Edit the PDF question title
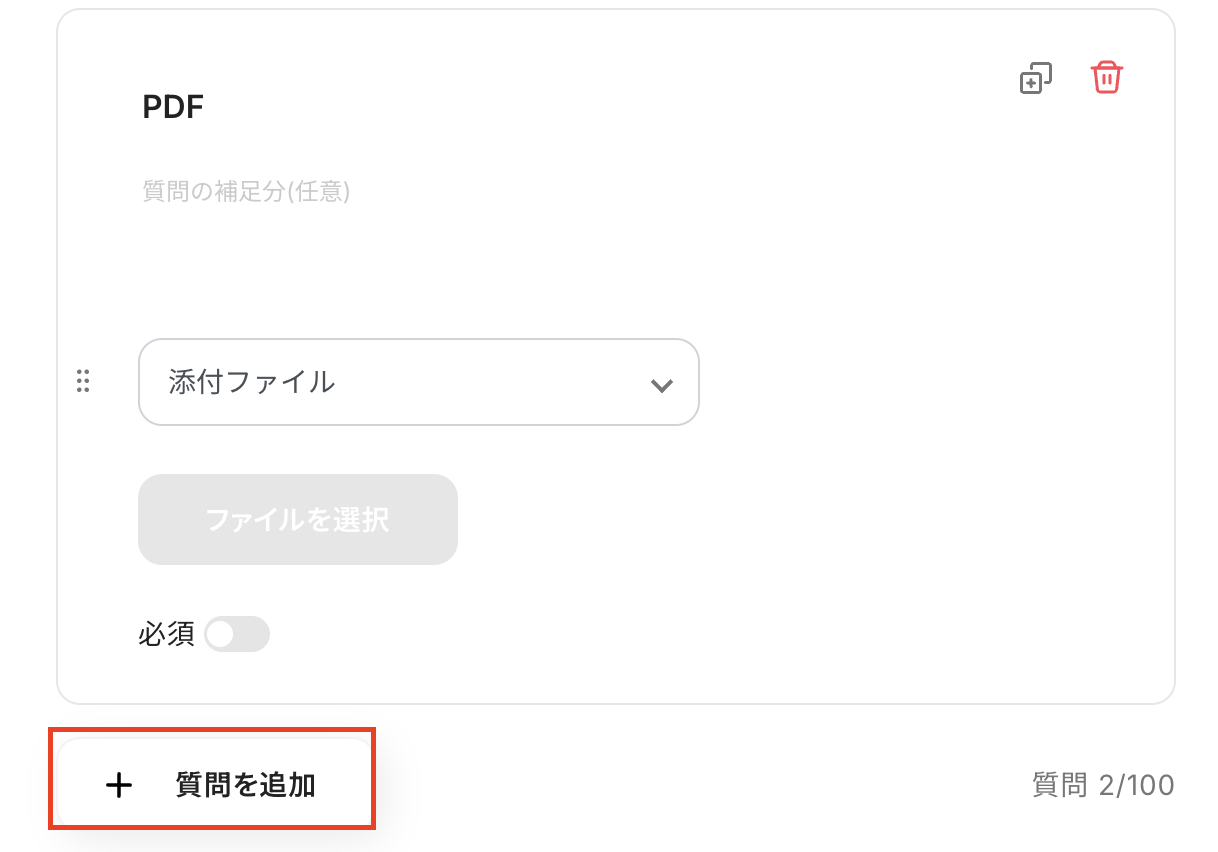The width and height of the screenshot is (1218, 852). pyautogui.click(x=173, y=107)
